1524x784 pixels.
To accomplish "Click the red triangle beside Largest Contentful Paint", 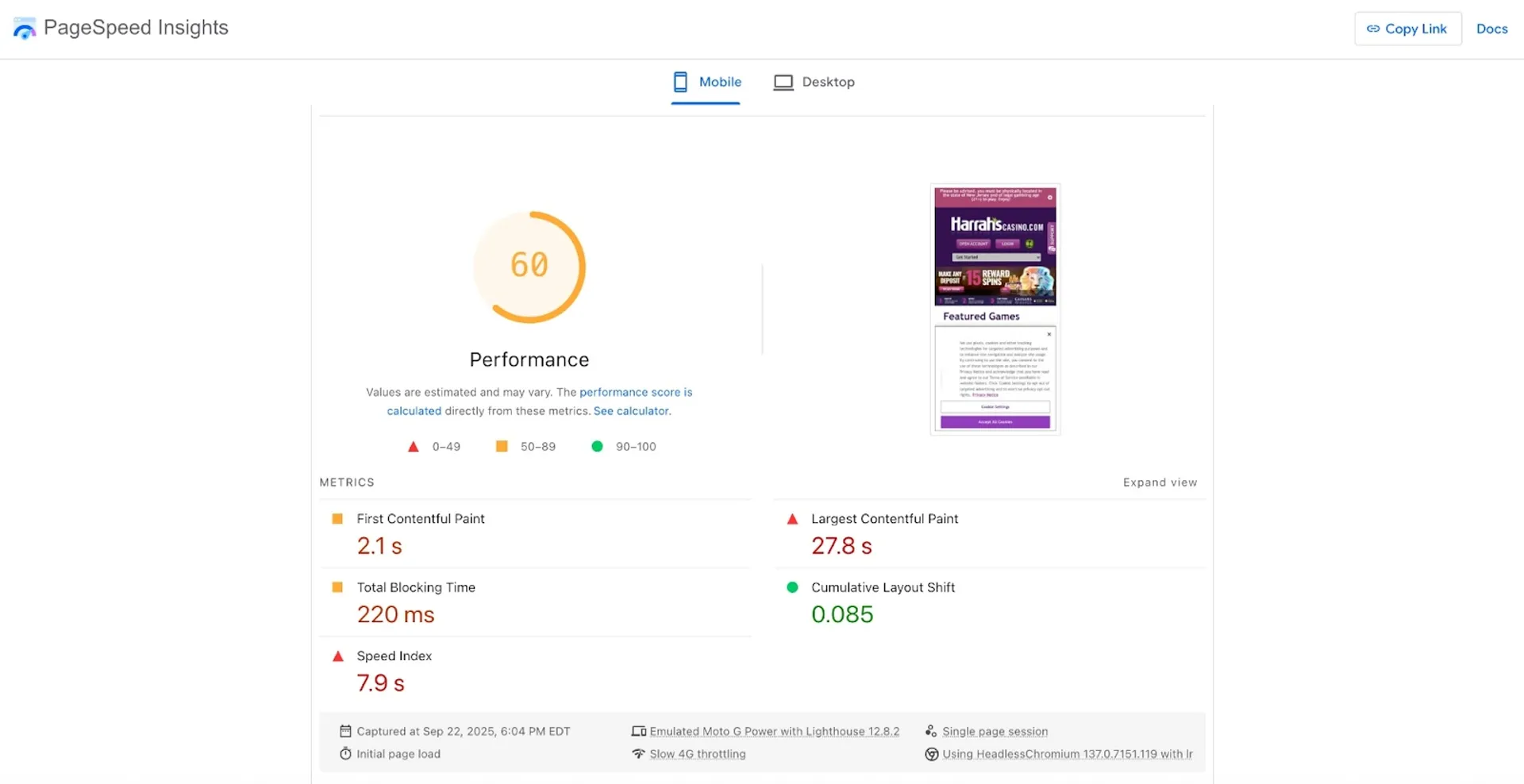I will click(x=791, y=519).
